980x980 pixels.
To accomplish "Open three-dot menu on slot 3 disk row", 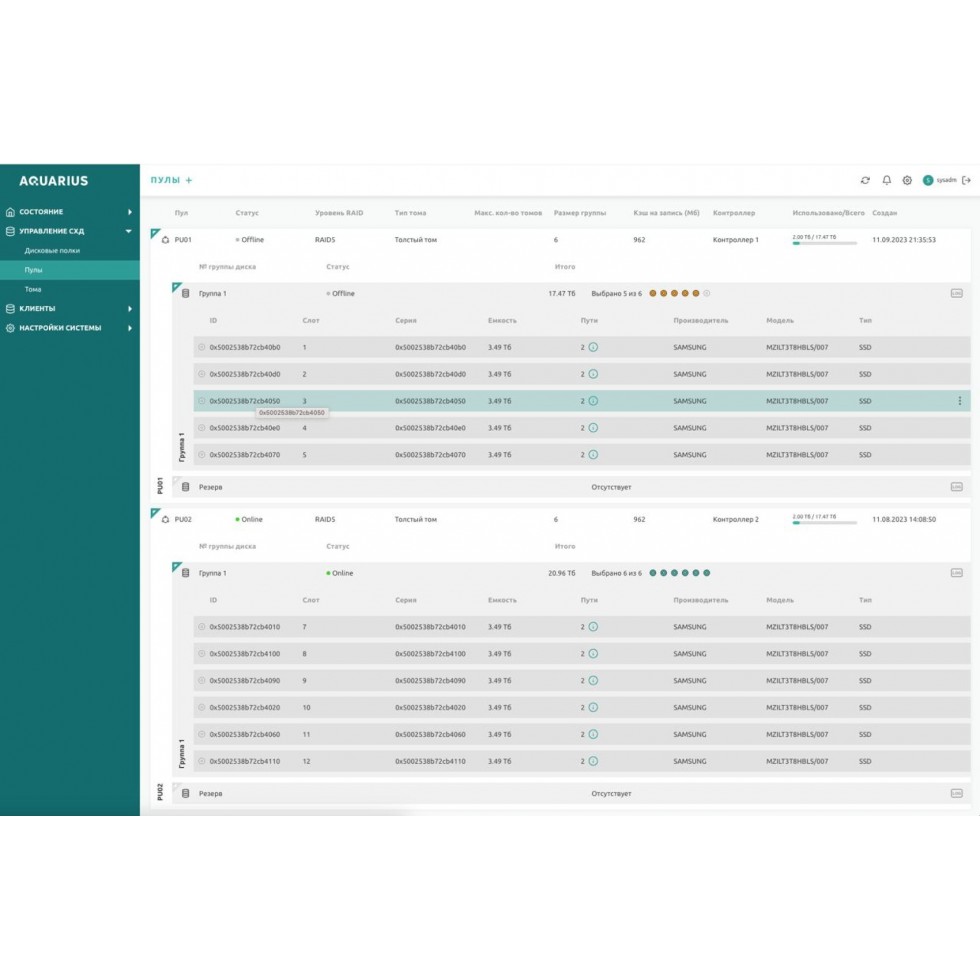I will [x=960, y=401].
